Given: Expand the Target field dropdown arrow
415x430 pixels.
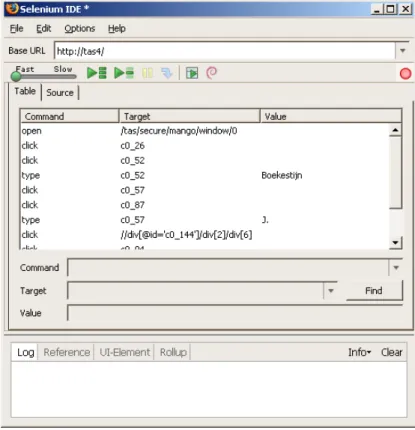Looking at the screenshot, I should [x=331, y=291].
